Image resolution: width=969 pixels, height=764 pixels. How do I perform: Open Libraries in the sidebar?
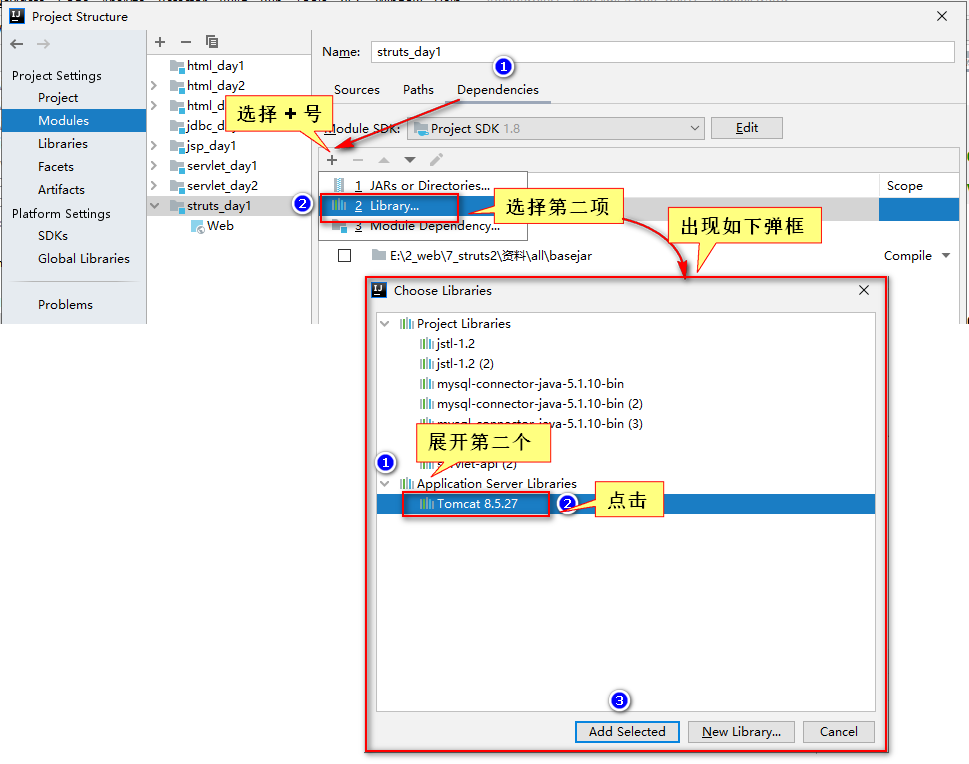point(62,143)
